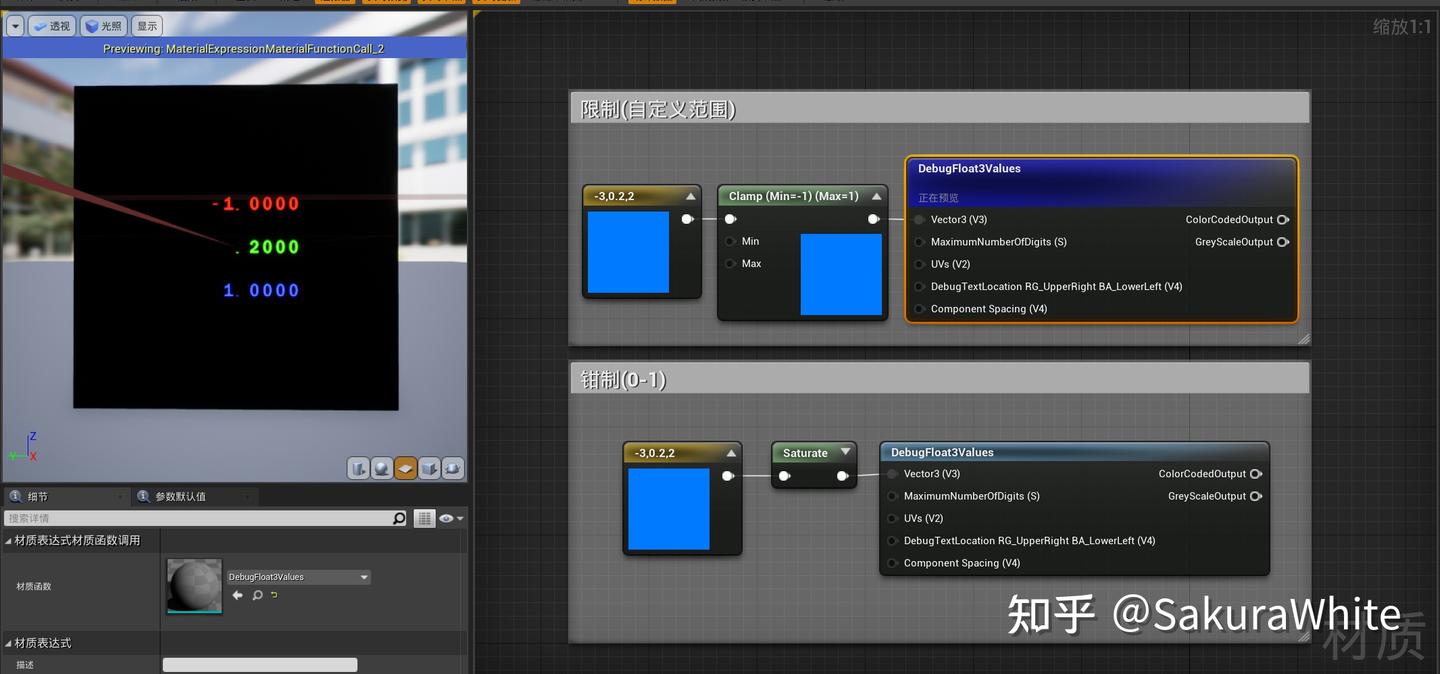Viewport: 1440px width, 674px height.
Task: Click the back arrow icon below the material thumbnail
Action: coord(238,595)
